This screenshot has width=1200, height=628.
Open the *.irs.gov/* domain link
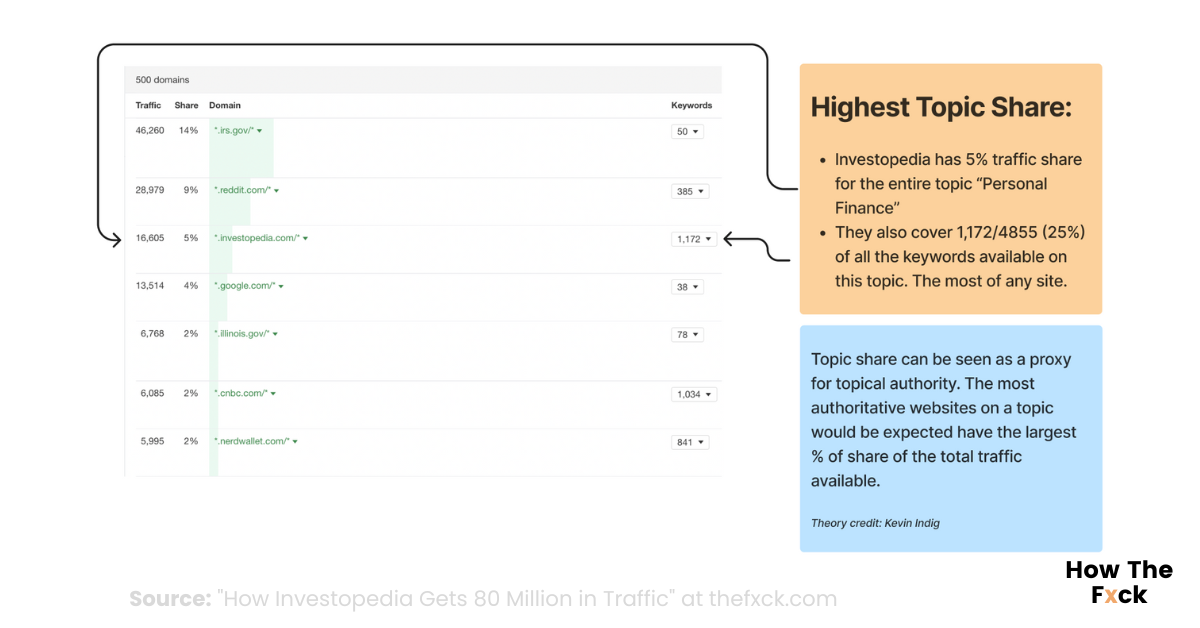click(x=232, y=130)
